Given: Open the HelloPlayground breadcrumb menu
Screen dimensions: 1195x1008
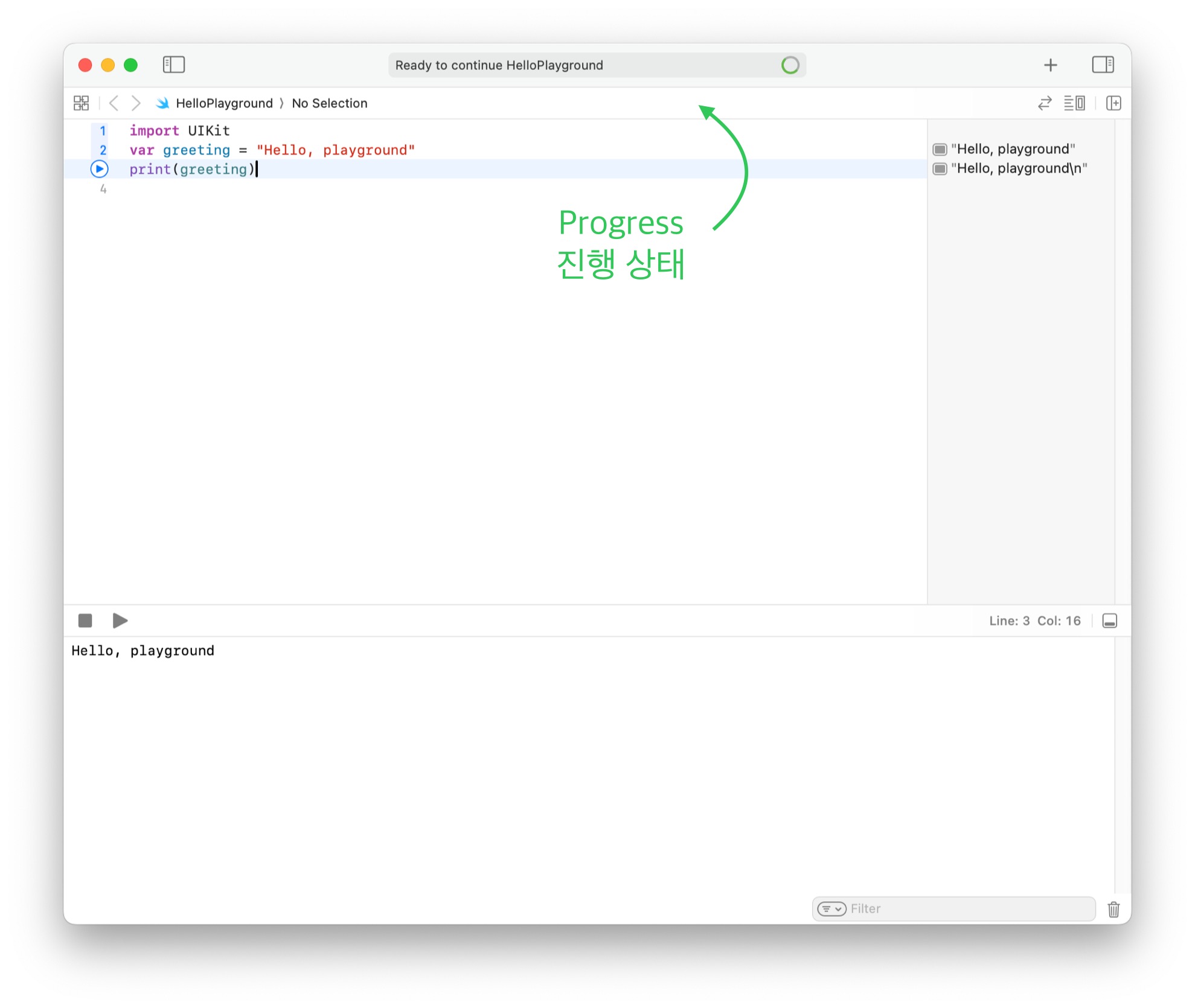Looking at the screenshot, I should click(x=223, y=103).
